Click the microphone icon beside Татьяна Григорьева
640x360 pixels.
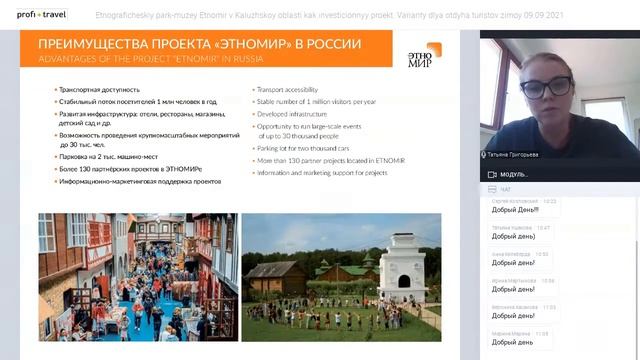(484, 155)
